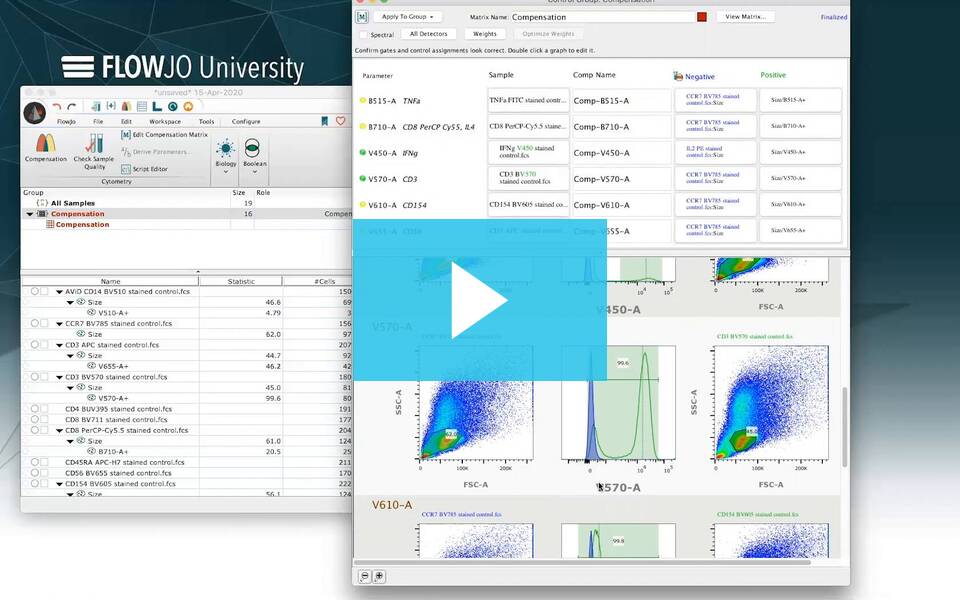Open the File ribbon tab

click(x=98, y=122)
